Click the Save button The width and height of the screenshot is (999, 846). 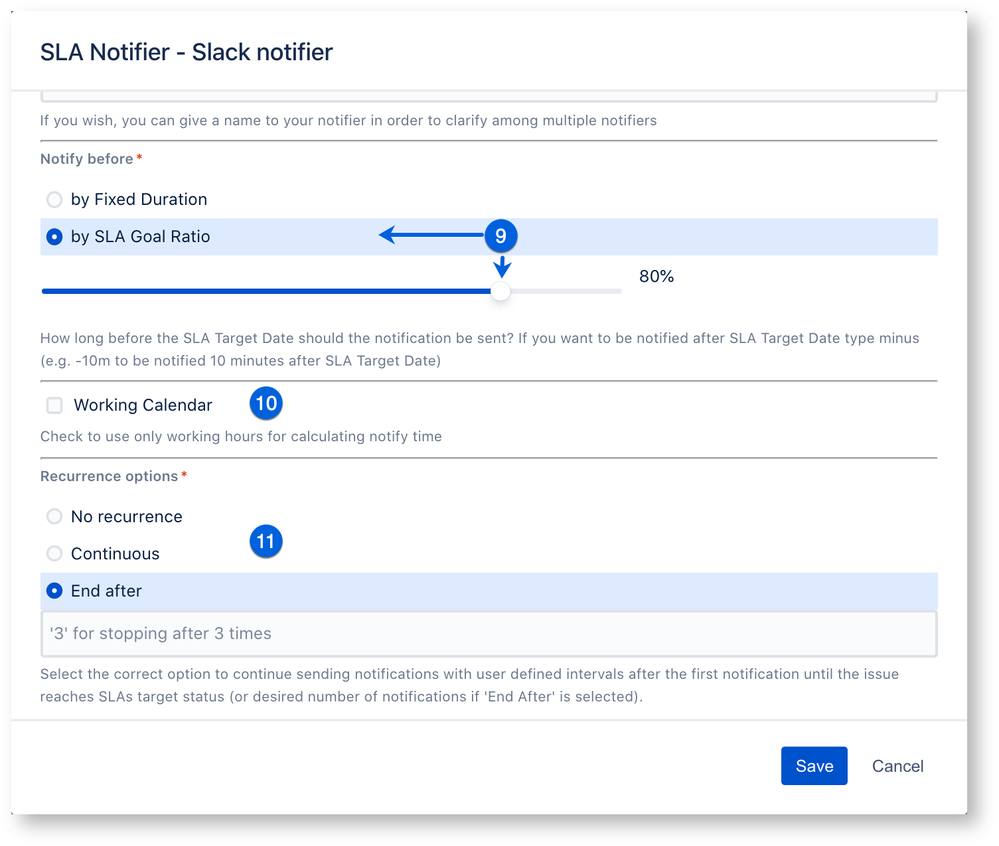pyautogui.click(x=813, y=765)
